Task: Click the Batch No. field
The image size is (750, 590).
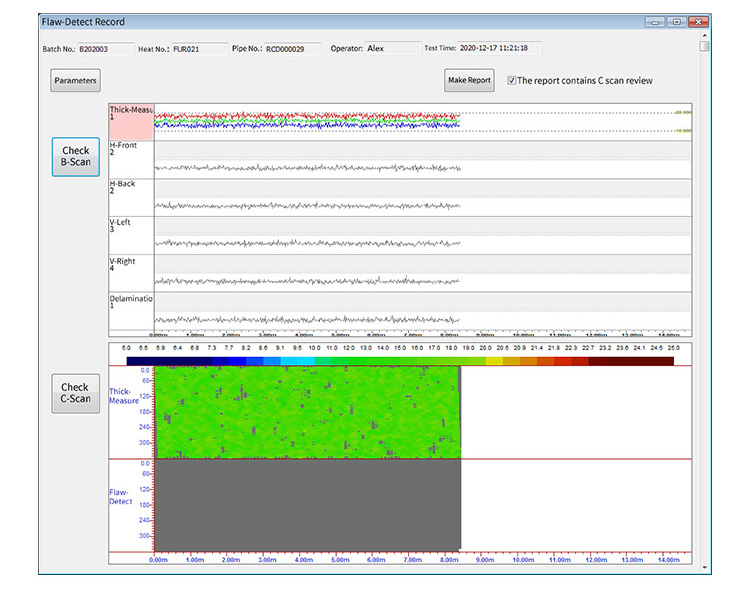Action: (103, 48)
